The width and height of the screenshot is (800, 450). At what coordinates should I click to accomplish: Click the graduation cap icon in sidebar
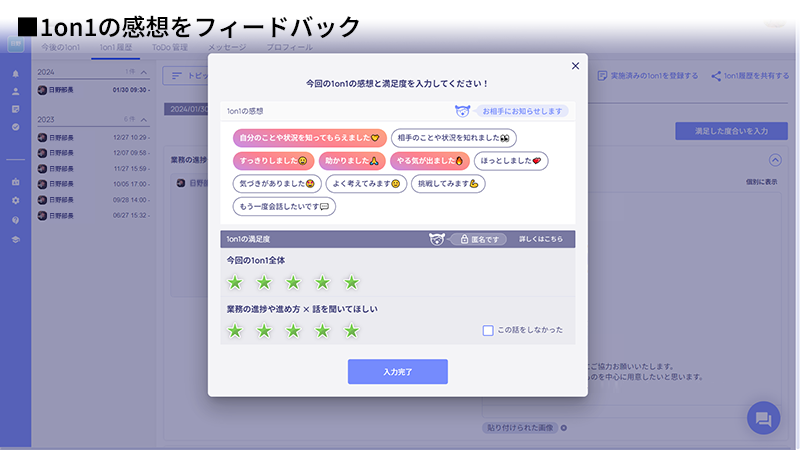[15, 240]
